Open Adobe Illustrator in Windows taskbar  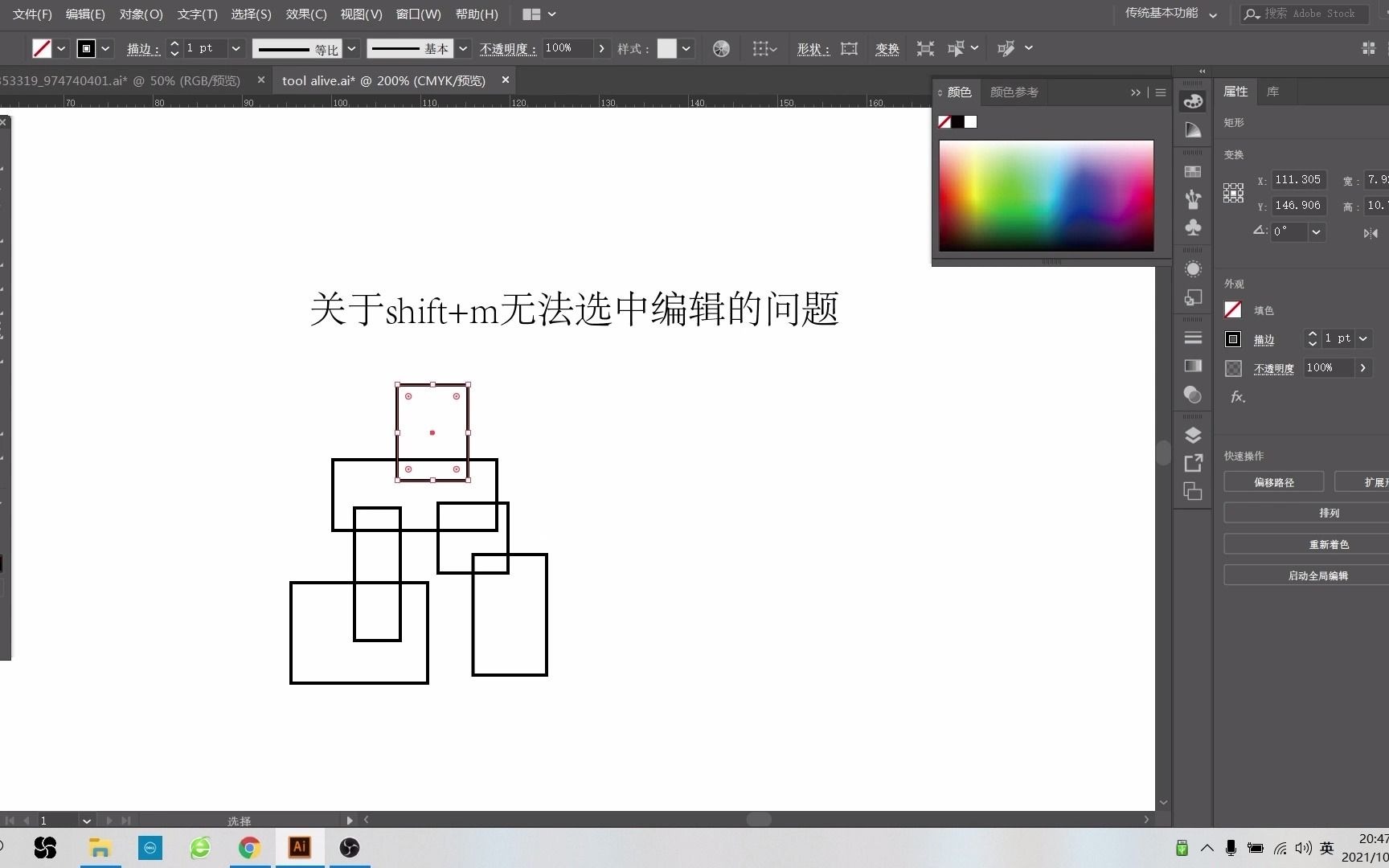click(x=299, y=847)
